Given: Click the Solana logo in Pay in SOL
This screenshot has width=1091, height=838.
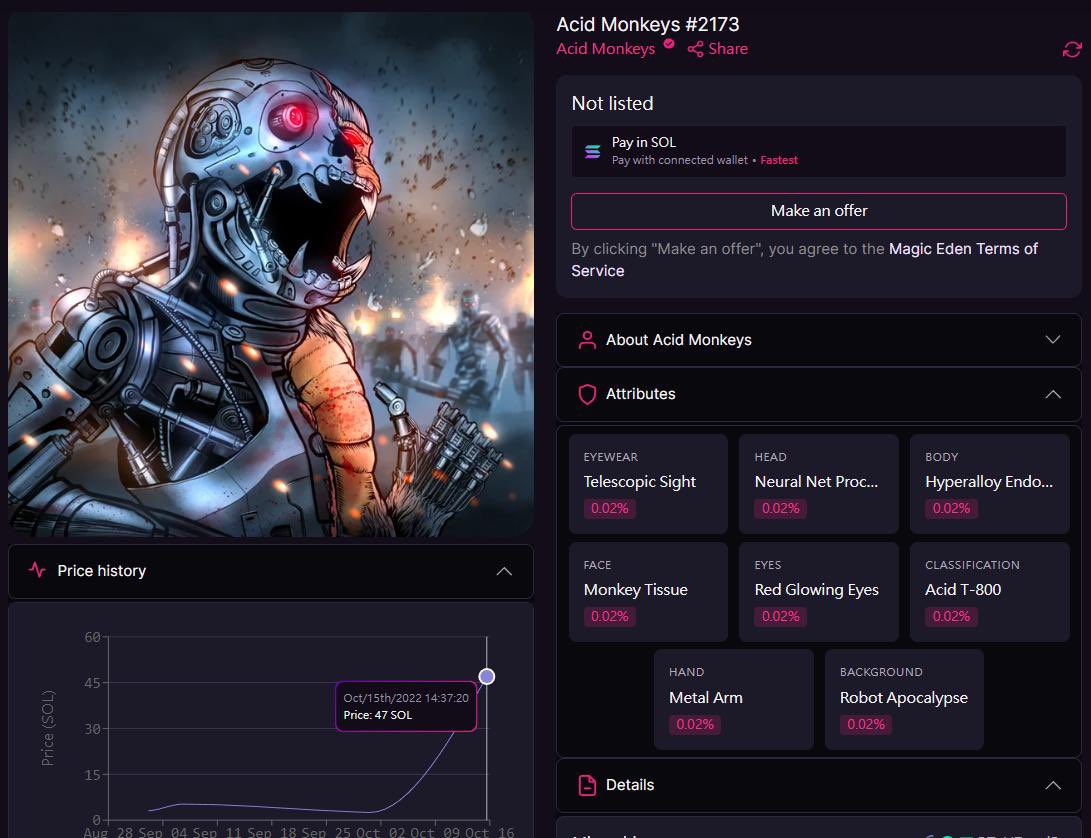Looking at the screenshot, I should [x=592, y=151].
